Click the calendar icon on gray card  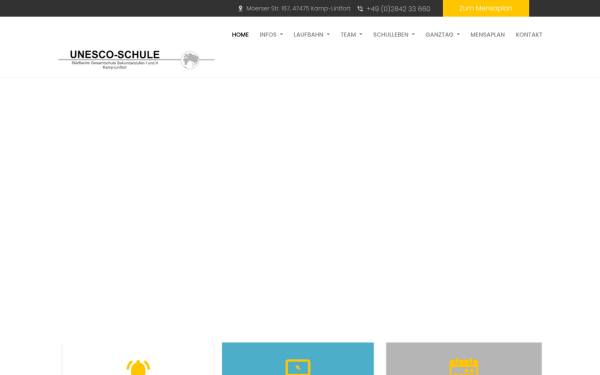(x=464, y=367)
